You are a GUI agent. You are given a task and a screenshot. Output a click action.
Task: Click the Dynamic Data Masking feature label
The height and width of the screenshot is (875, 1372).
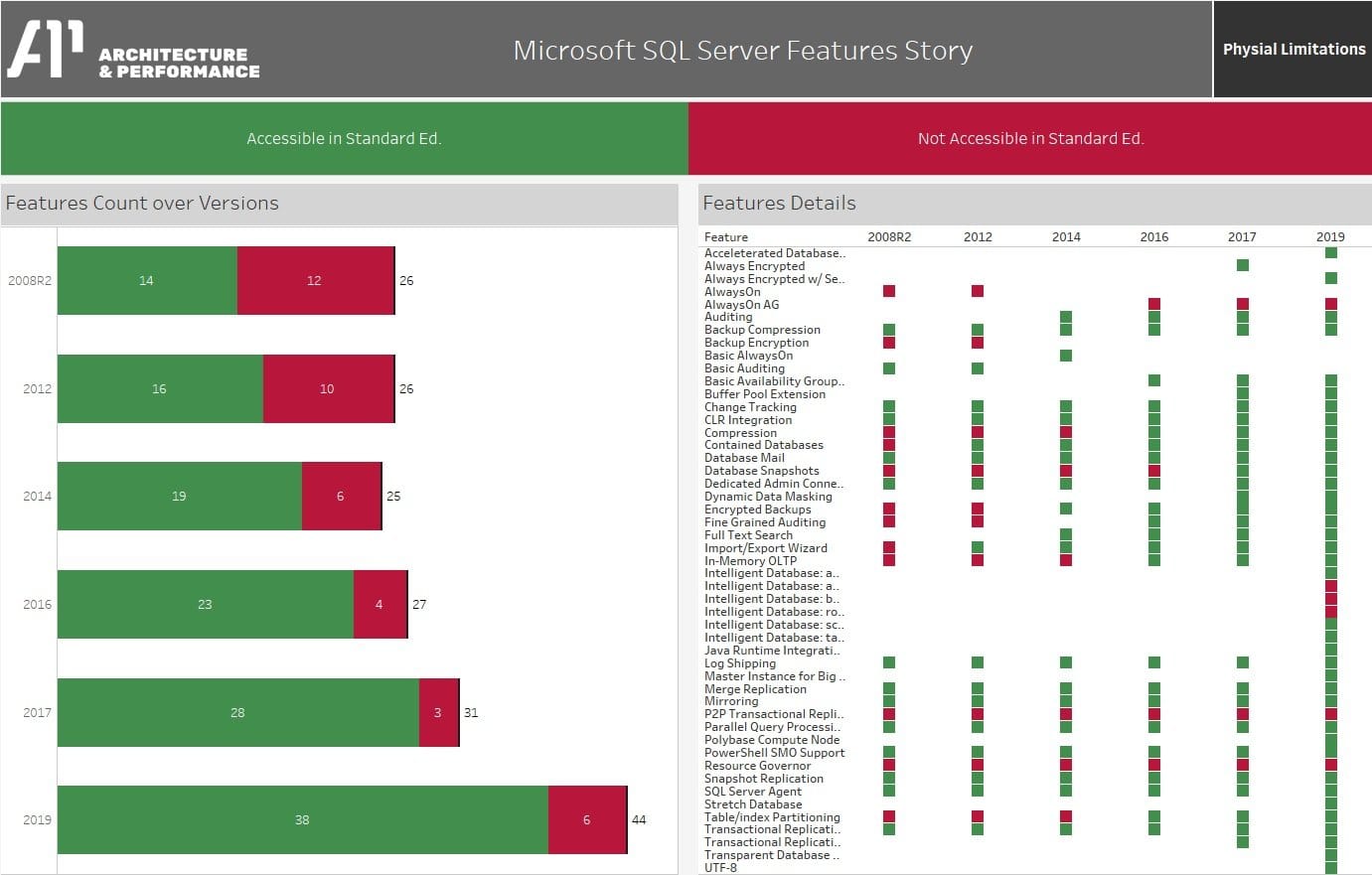(768, 497)
